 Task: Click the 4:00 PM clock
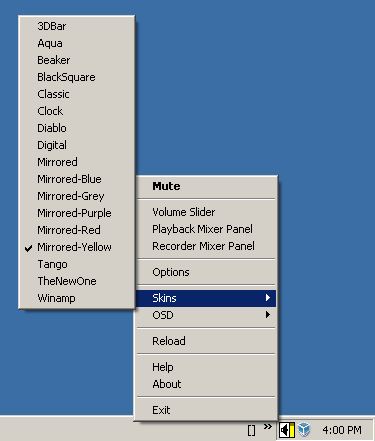pyautogui.click(x=342, y=430)
